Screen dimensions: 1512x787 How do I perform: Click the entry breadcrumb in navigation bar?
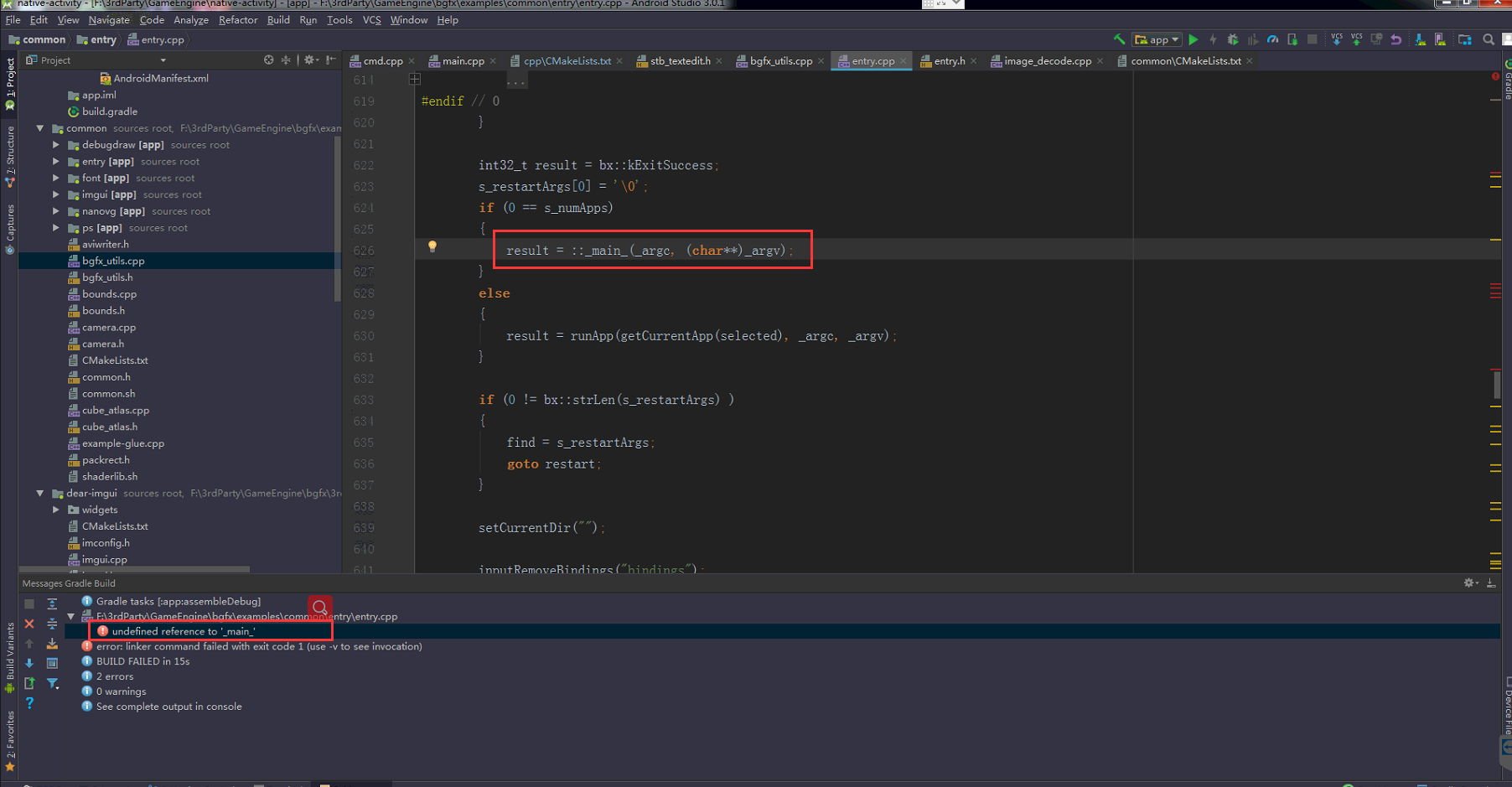tap(96, 39)
